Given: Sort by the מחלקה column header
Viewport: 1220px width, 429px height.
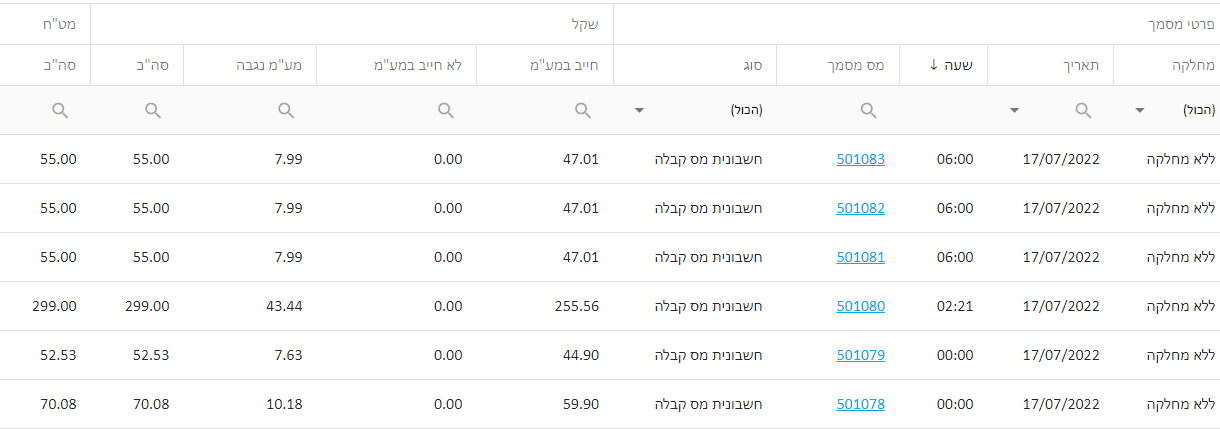Looking at the screenshot, I should click(x=1166, y=65).
